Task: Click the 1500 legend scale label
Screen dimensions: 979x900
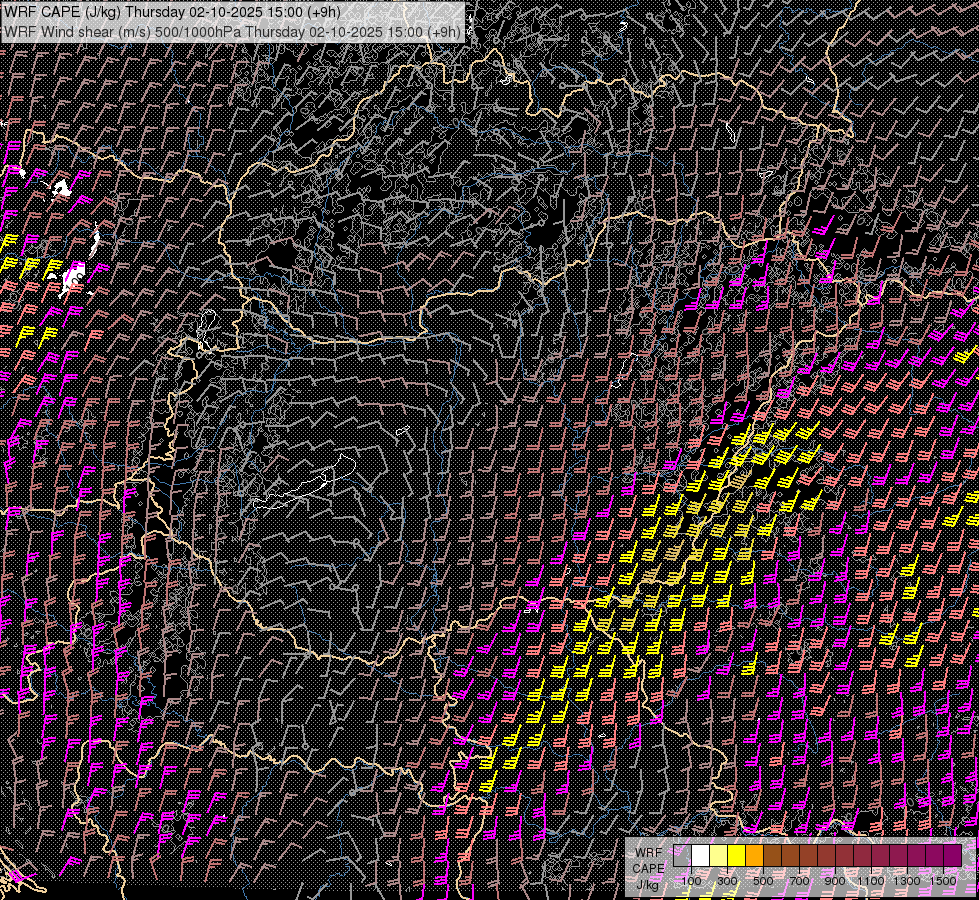Action: click(943, 881)
